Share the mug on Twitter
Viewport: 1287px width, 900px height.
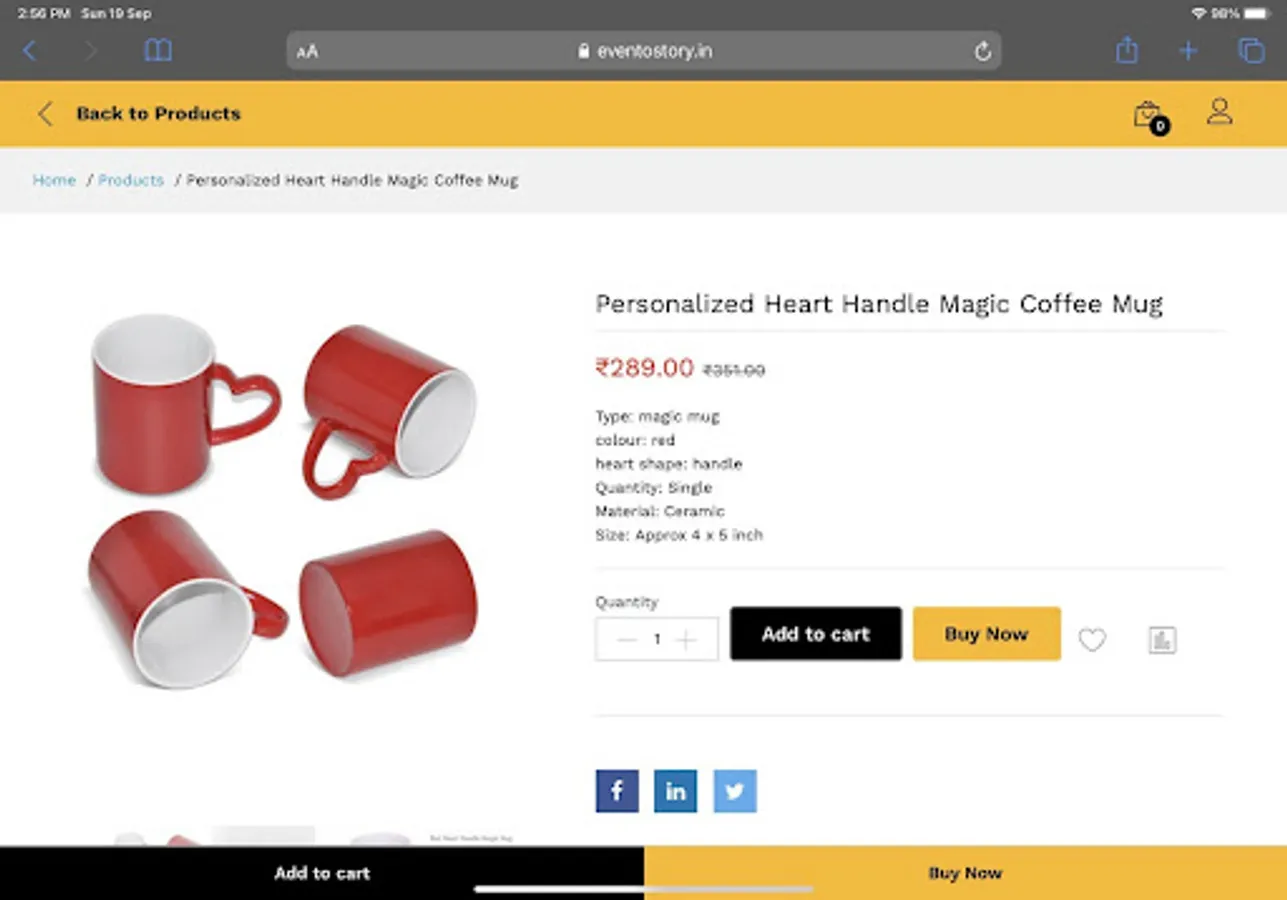click(x=734, y=790)
